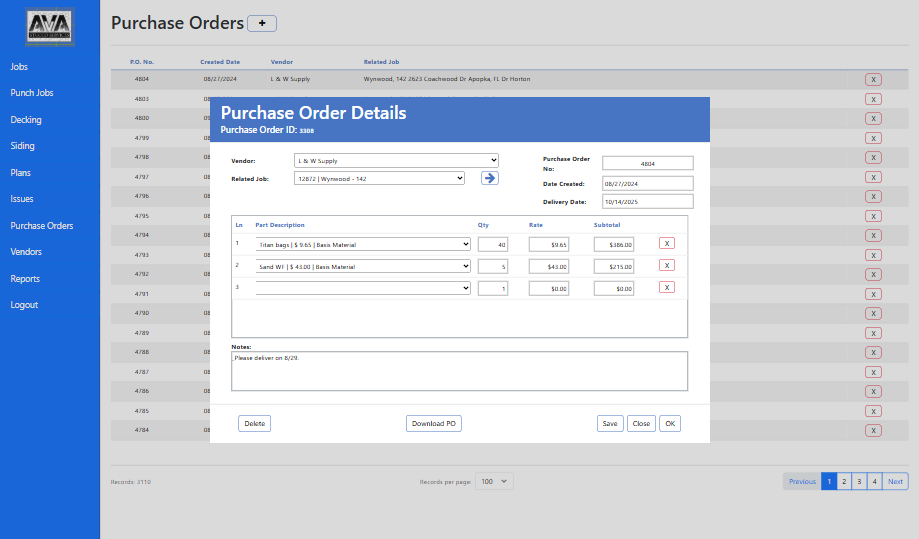Click X on the P.O. 4784 row
919x539 pixels.
873,430
